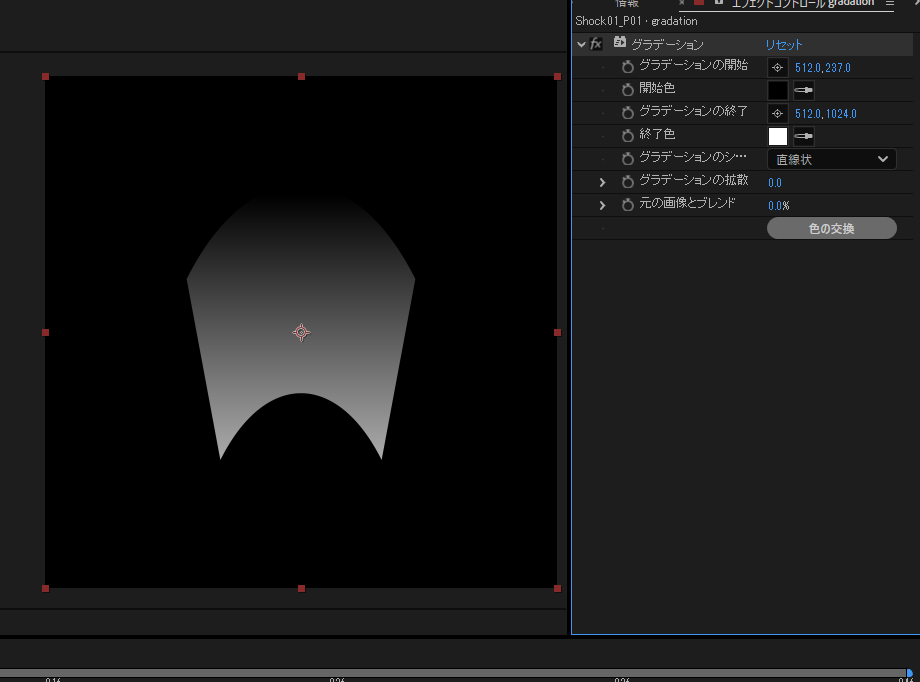Screen dimensions: 920x682
Task: Toggle the fx switch for グラデーション effect
Action: point(597,44)
